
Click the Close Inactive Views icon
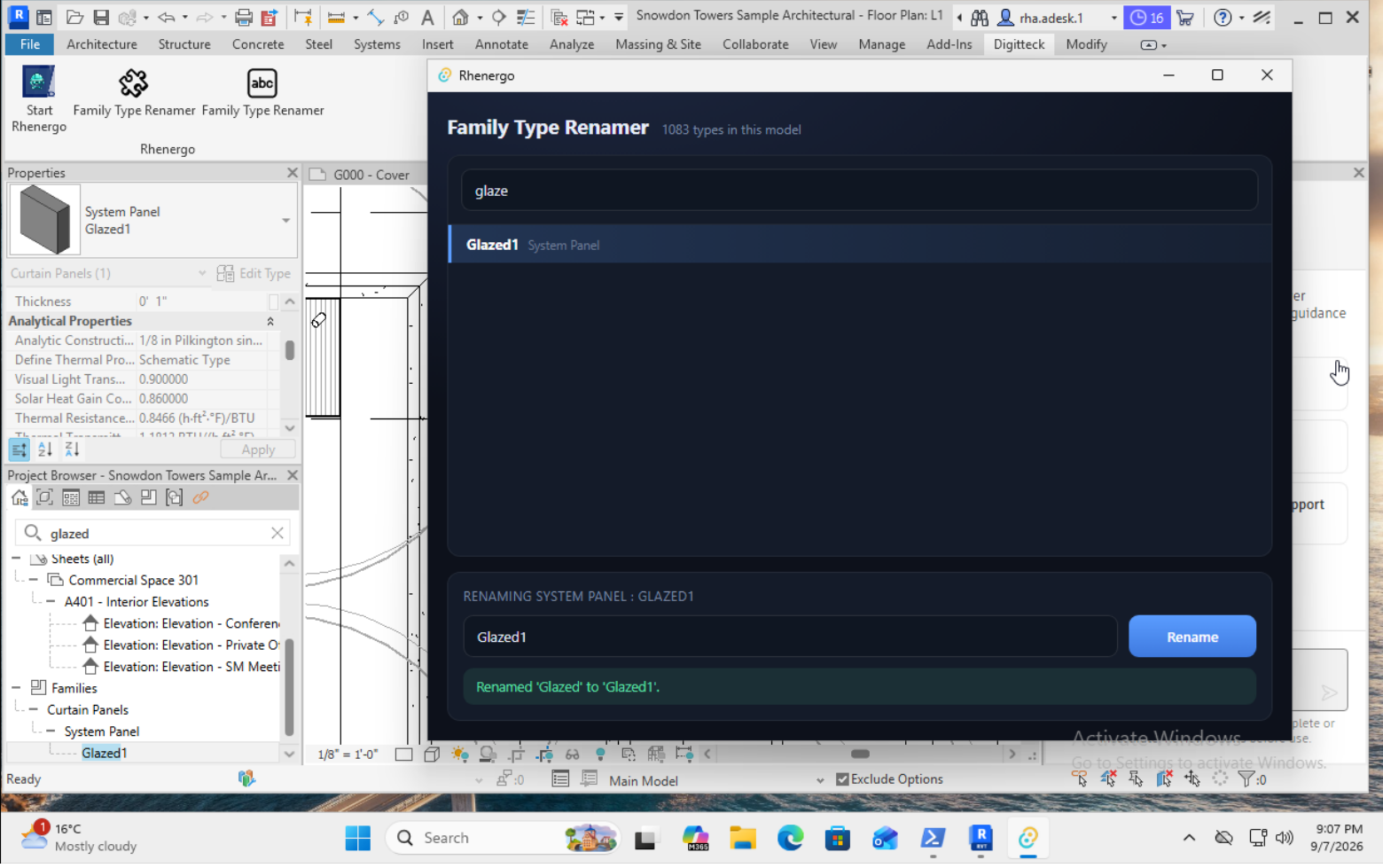pos(559,17)
